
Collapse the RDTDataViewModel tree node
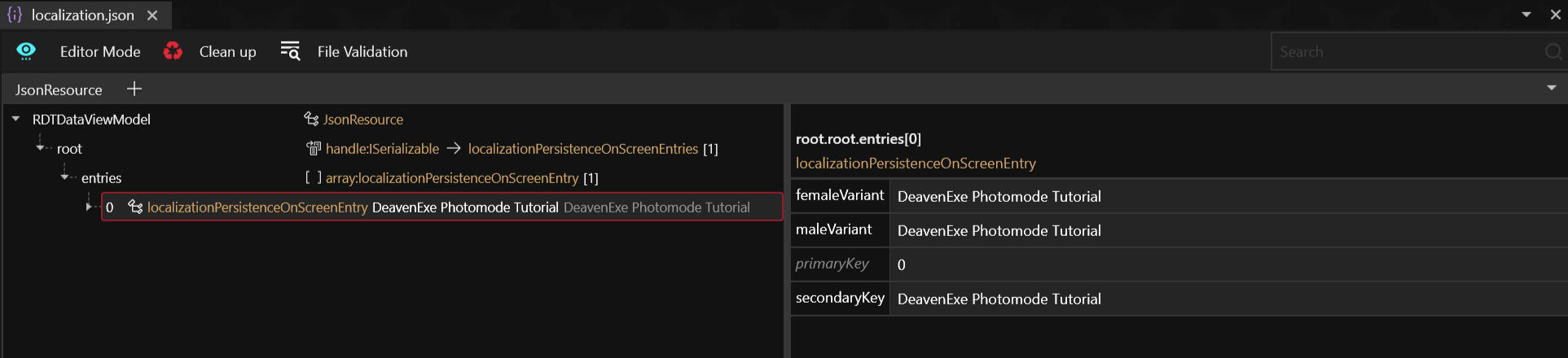[x=15, y=119]
